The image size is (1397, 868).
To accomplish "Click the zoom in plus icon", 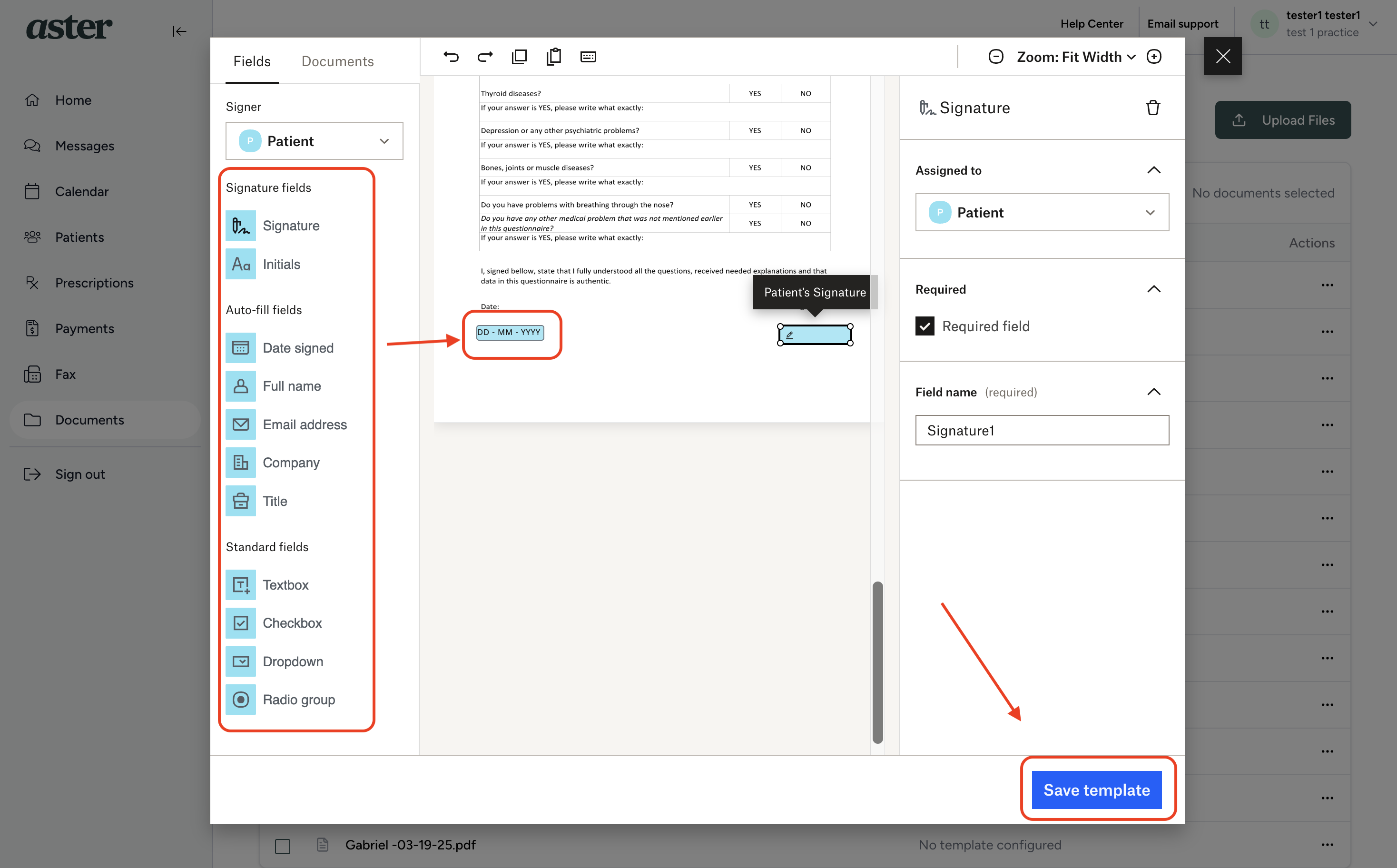I will (x=1154, y=56).
